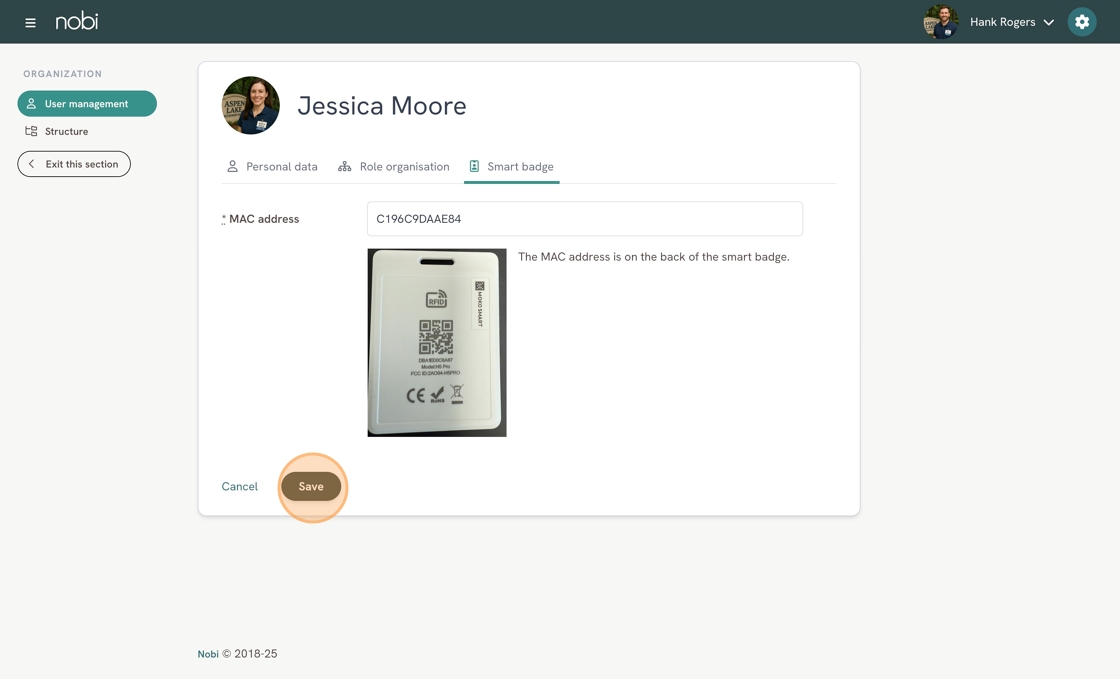Switch to the Role organisation tab
The image size is (1120, 679).
click(394, 166)
